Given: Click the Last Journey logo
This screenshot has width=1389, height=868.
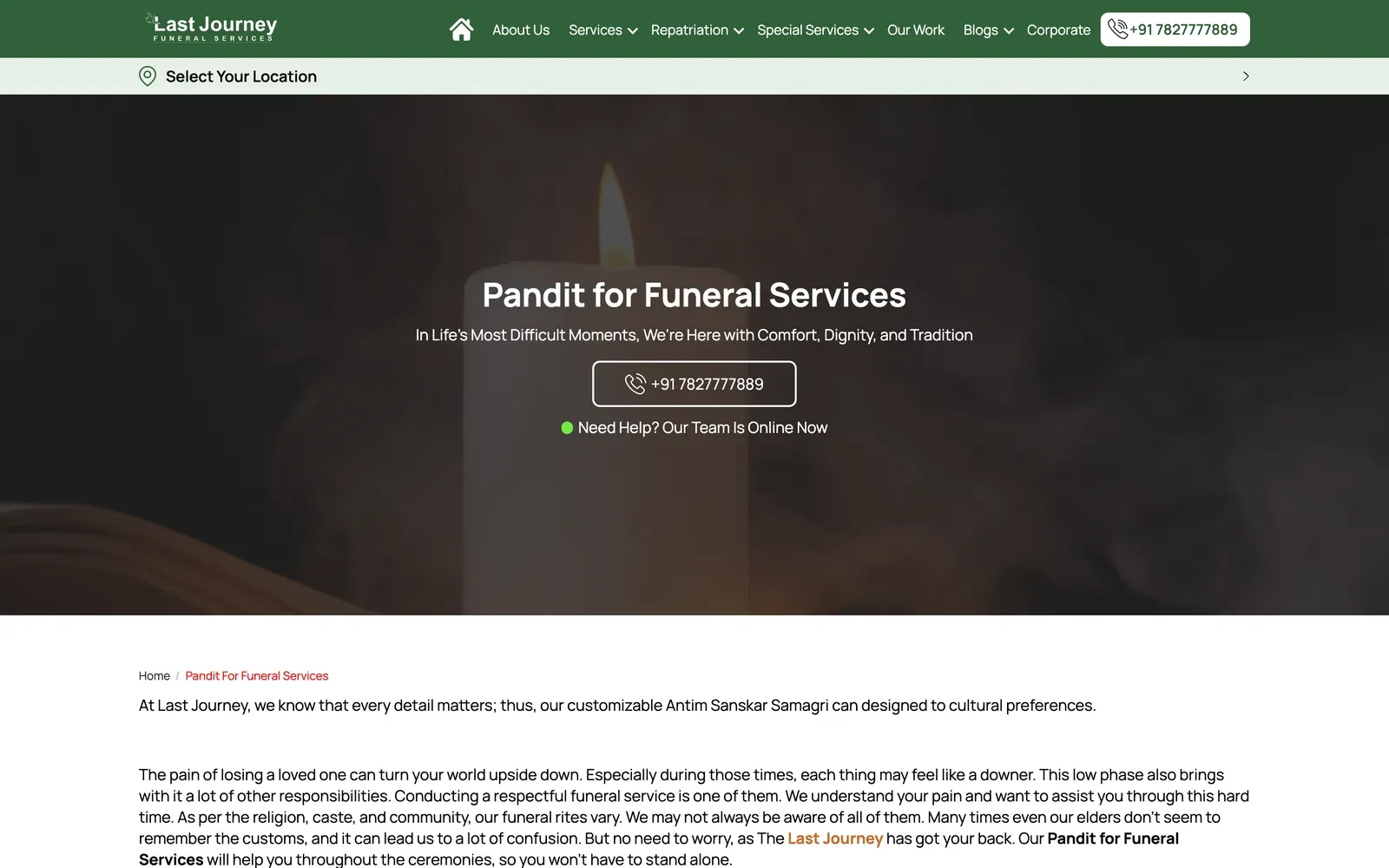Looking at the screenshot, I should pos(211,27).
